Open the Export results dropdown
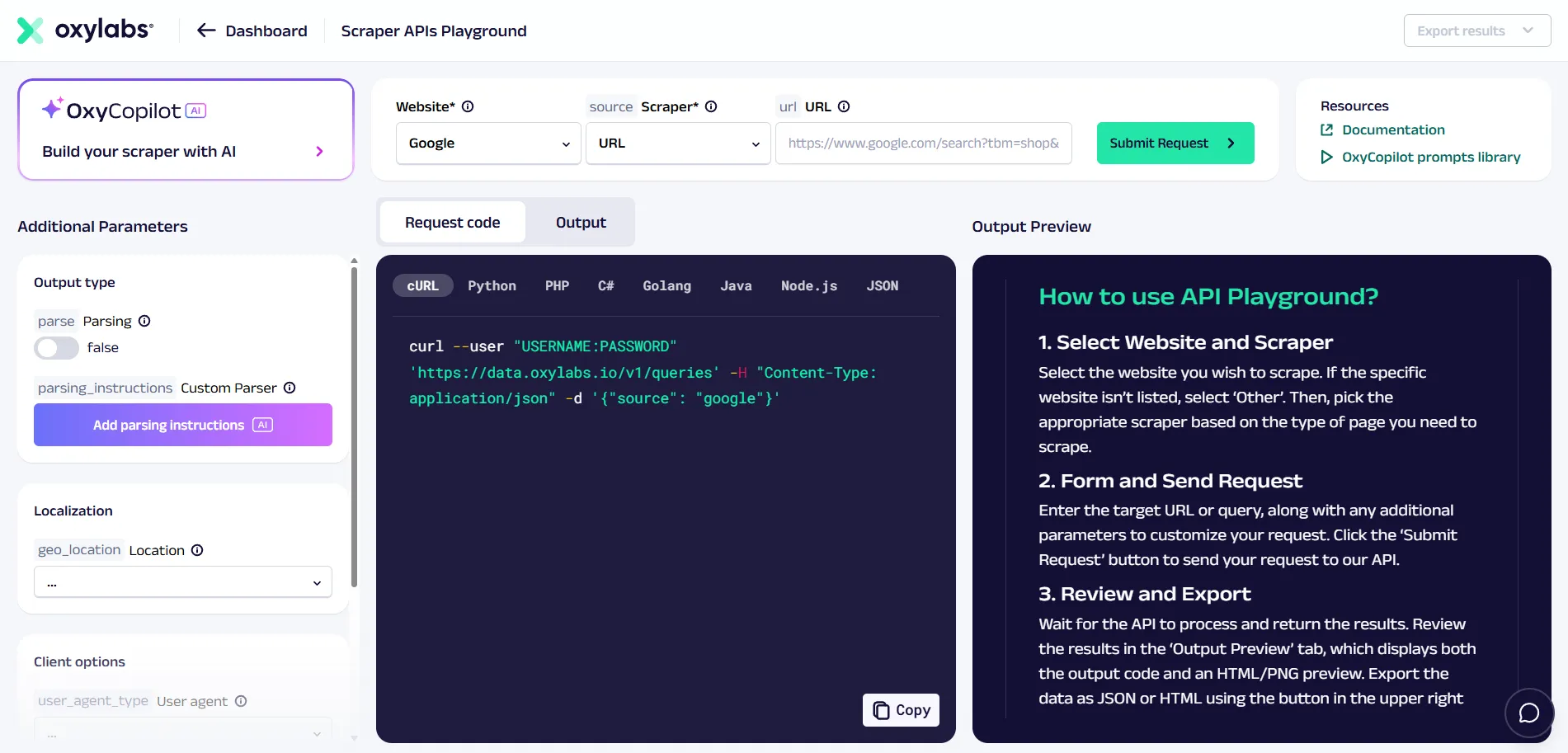 pyautogui.click(x=1476, y=31)
